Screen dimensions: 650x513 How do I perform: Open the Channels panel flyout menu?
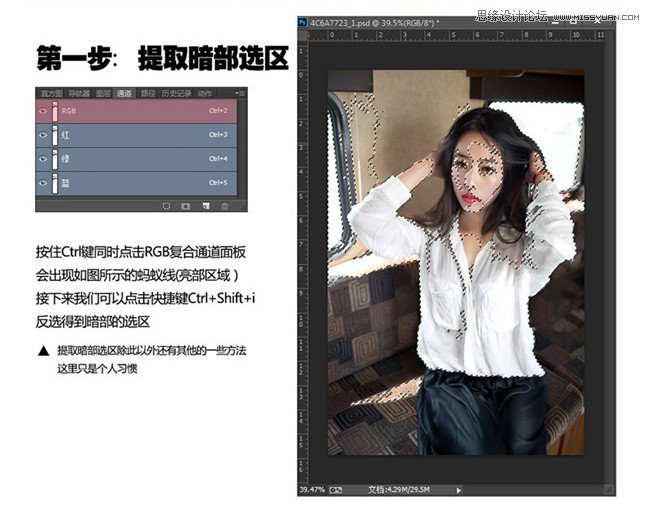tap(240, 93)
